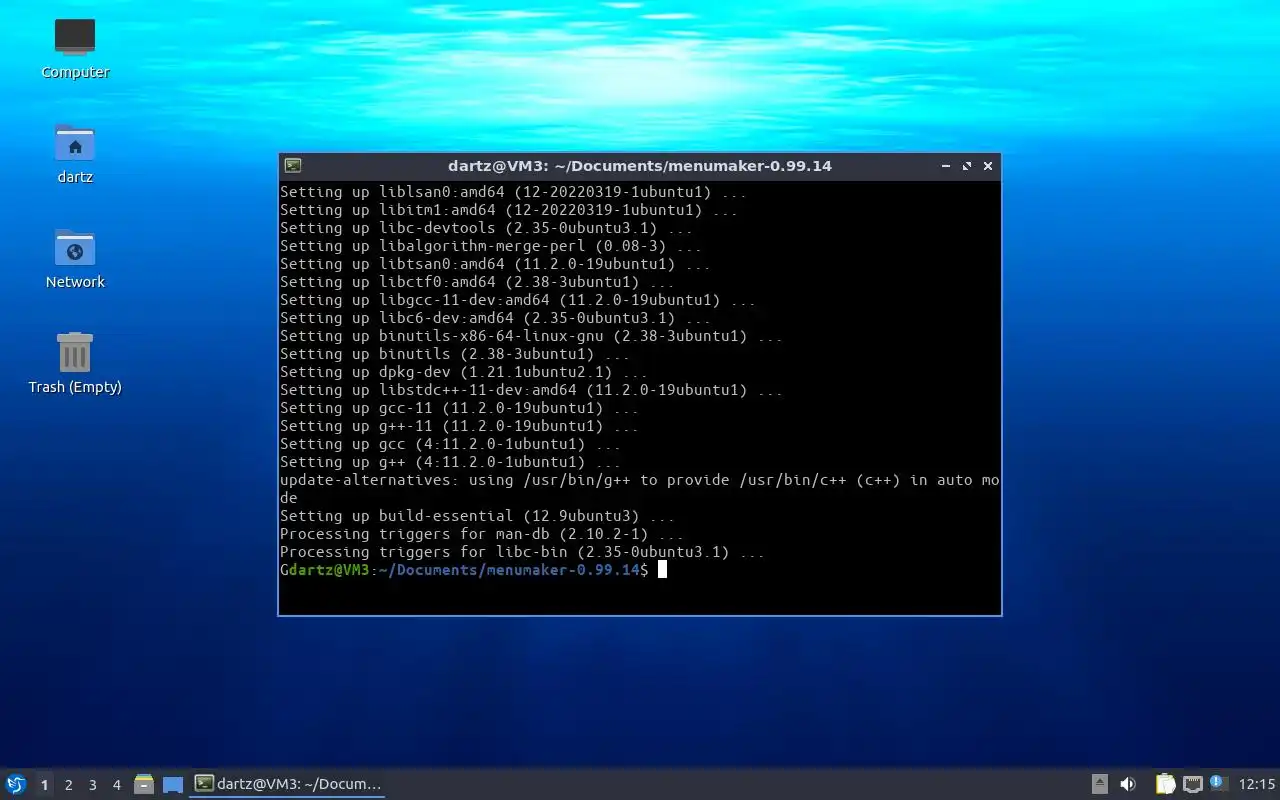The height and width of the screenshot is (800, 1280).
Task: Select the Network desktop icon
Action: tap(75, 258)
